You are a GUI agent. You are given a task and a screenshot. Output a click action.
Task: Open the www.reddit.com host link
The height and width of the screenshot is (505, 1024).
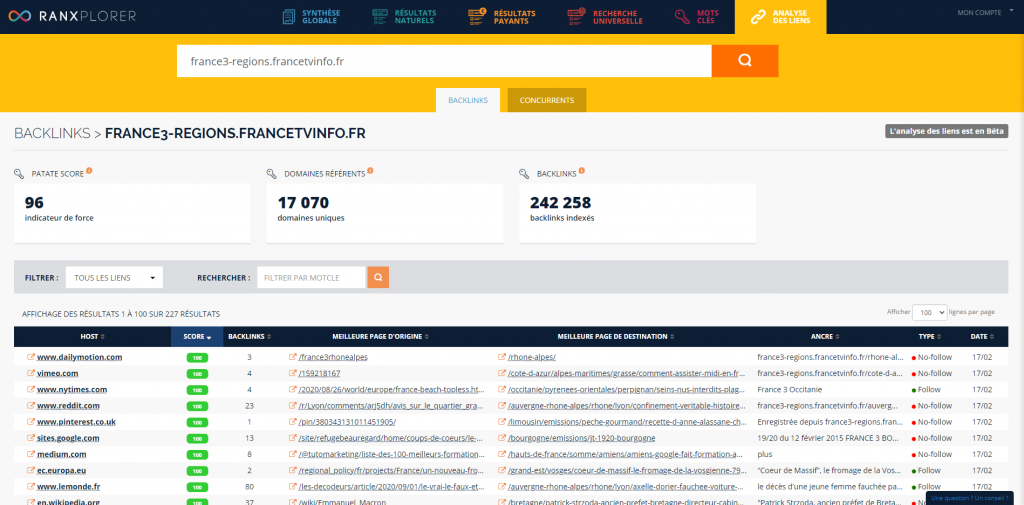[69, 406]
